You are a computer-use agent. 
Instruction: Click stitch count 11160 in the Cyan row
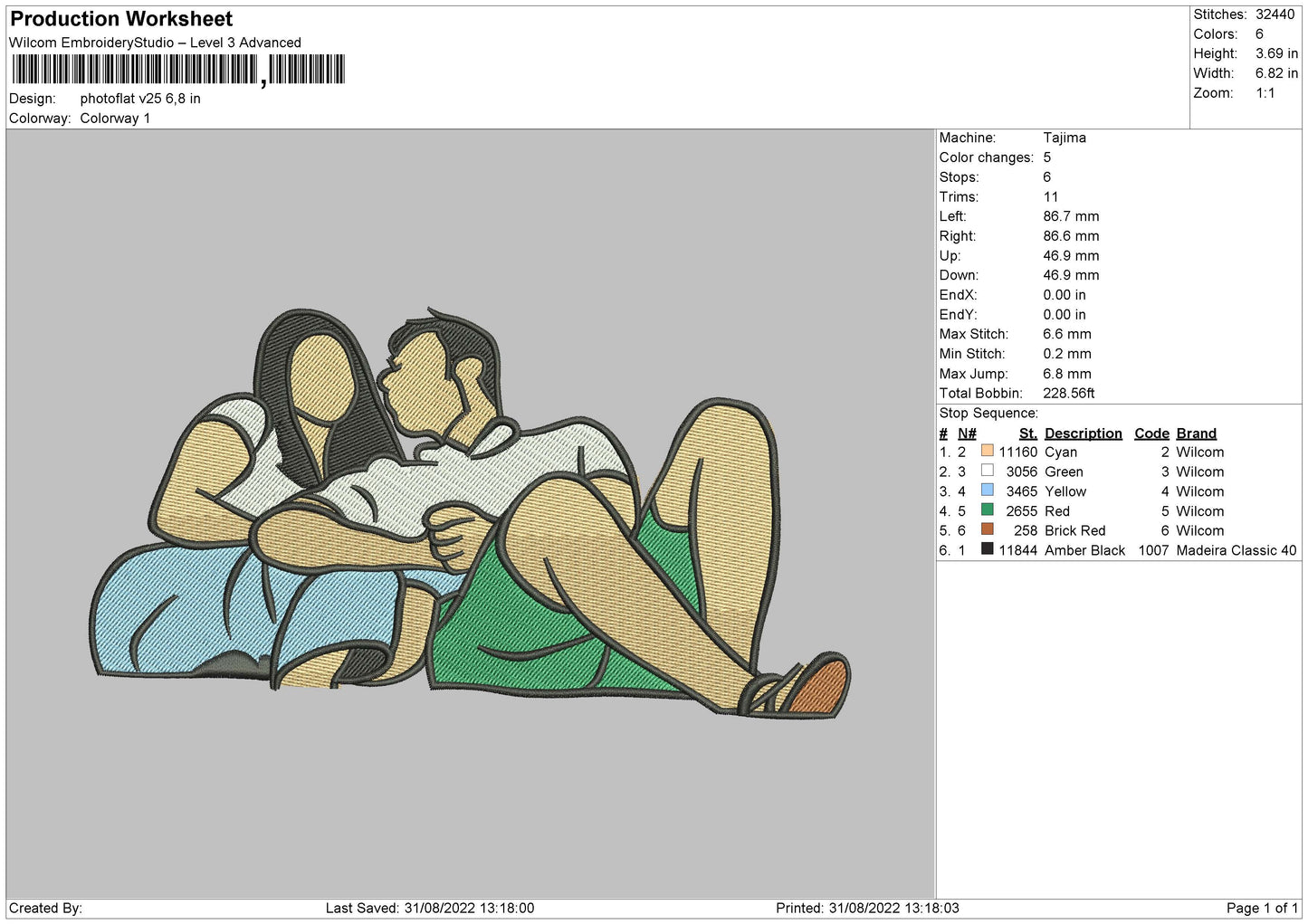click(x=1018, y=452)
